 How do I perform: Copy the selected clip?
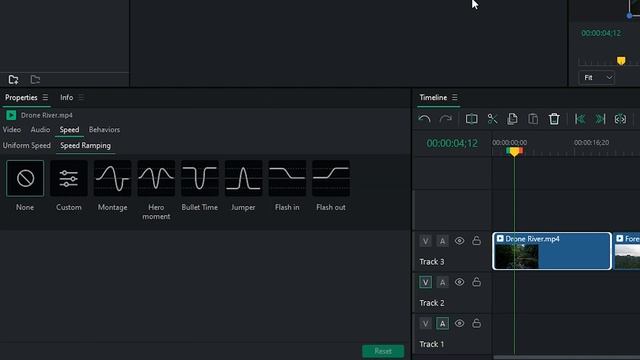[512, 119]
